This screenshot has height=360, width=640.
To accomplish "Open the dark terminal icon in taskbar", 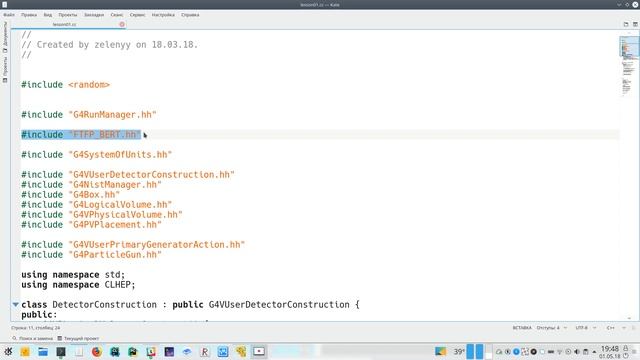I will [61, 351].
